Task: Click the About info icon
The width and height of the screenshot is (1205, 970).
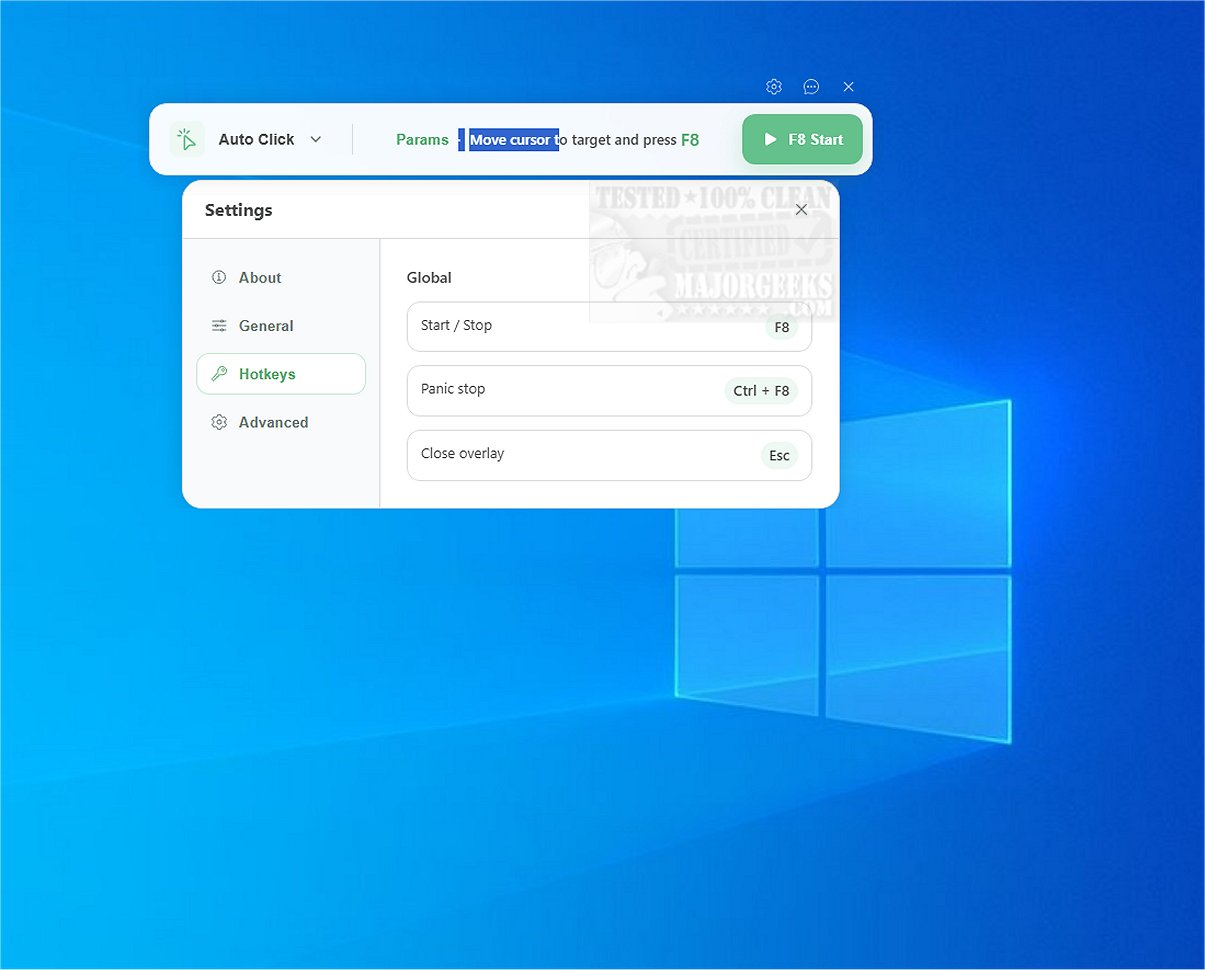Action: tap(219, 278)
